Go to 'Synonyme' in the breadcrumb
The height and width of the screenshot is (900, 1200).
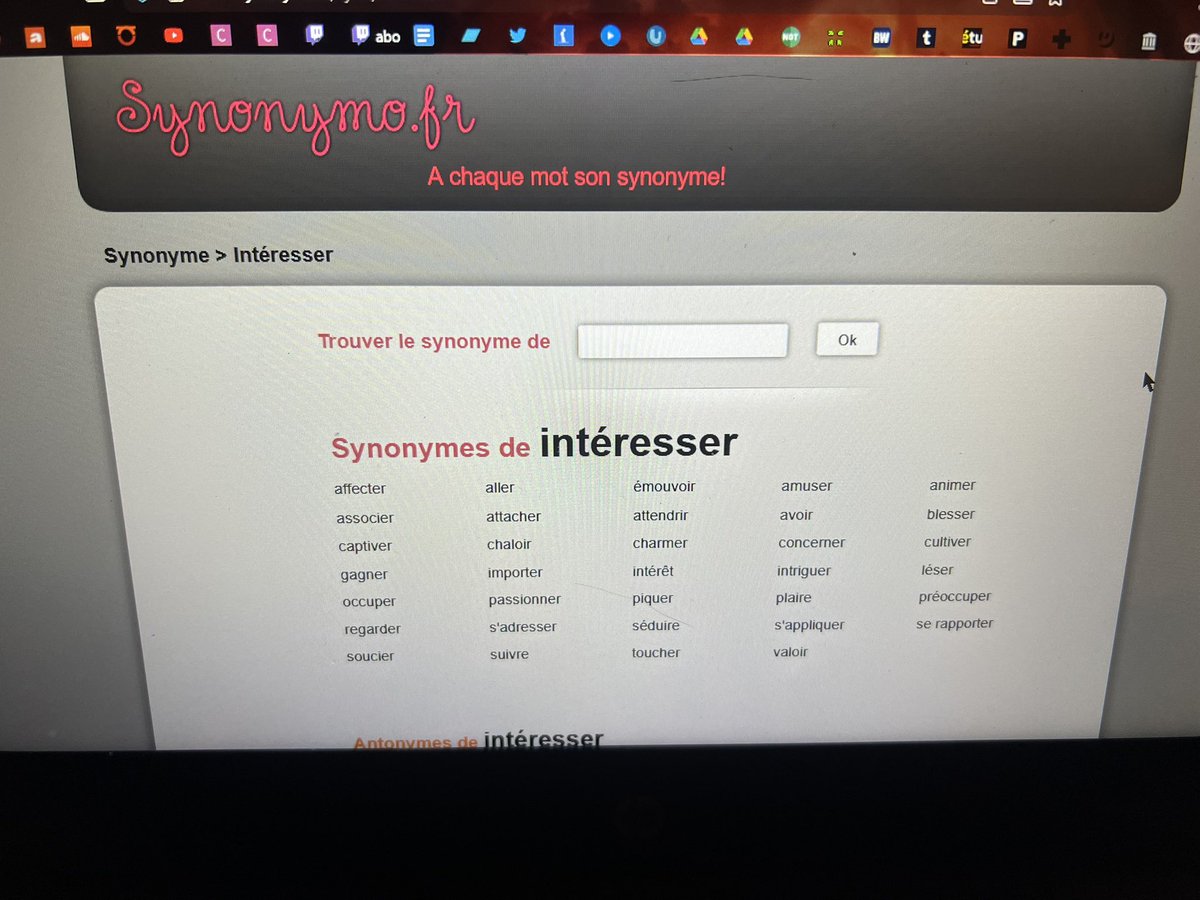click(156, 256)
